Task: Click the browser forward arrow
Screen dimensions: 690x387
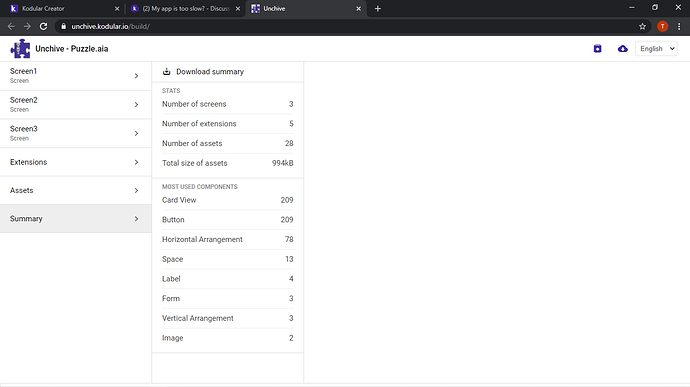Action: [x=27, y=26]
